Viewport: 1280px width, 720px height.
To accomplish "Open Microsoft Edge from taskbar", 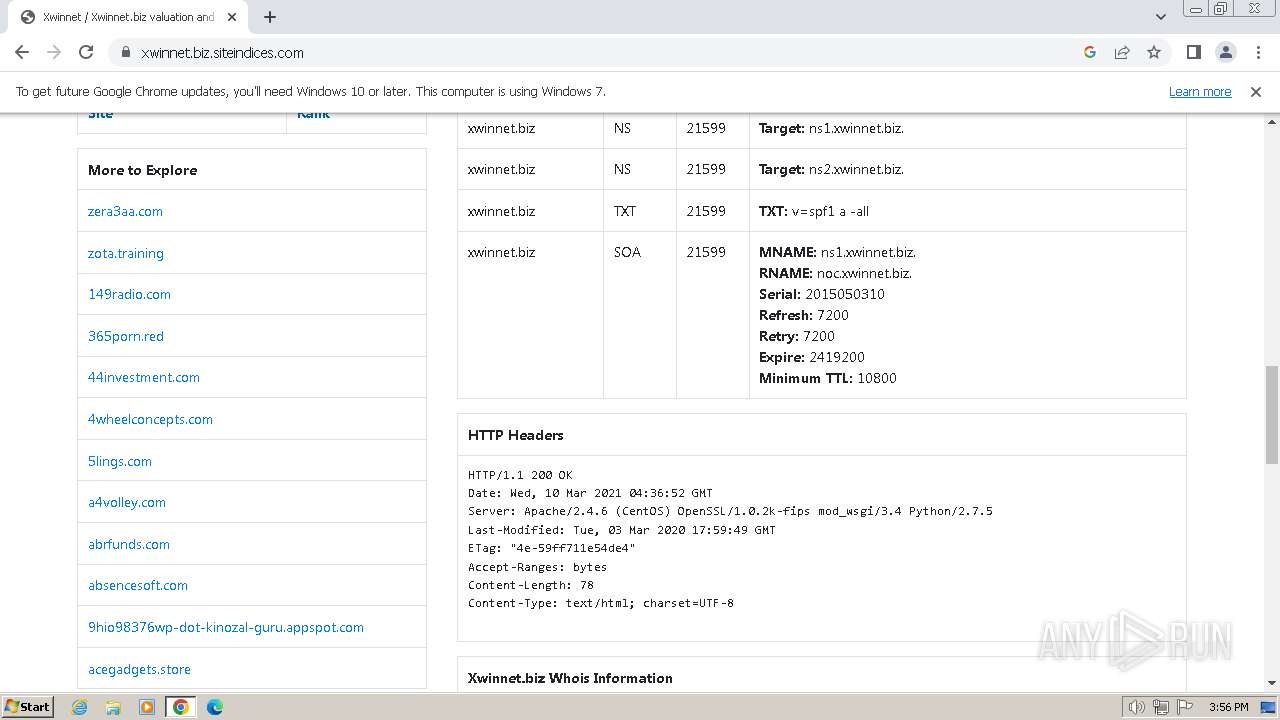I will click(x=215, y=707).
